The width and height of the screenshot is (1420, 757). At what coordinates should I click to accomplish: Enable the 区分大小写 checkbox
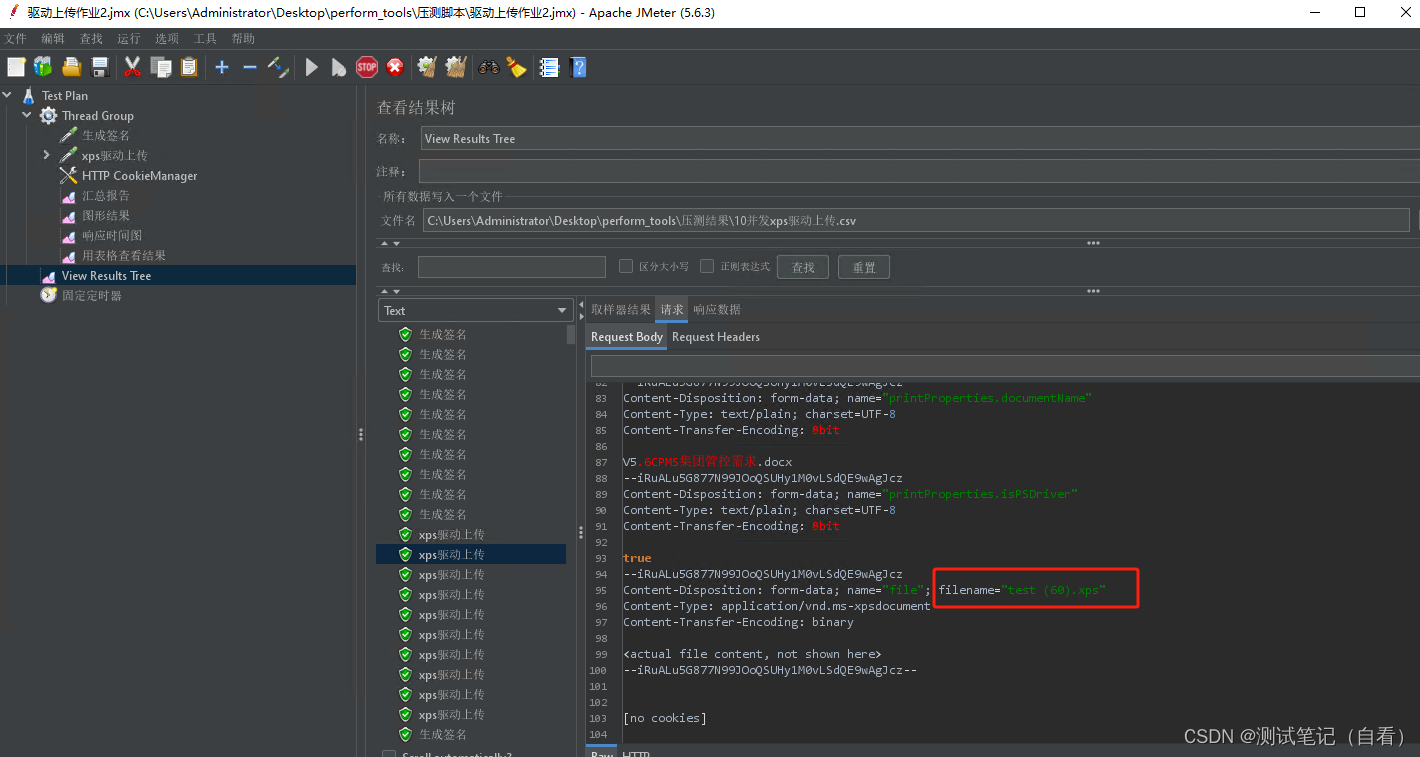coord(626,266)
